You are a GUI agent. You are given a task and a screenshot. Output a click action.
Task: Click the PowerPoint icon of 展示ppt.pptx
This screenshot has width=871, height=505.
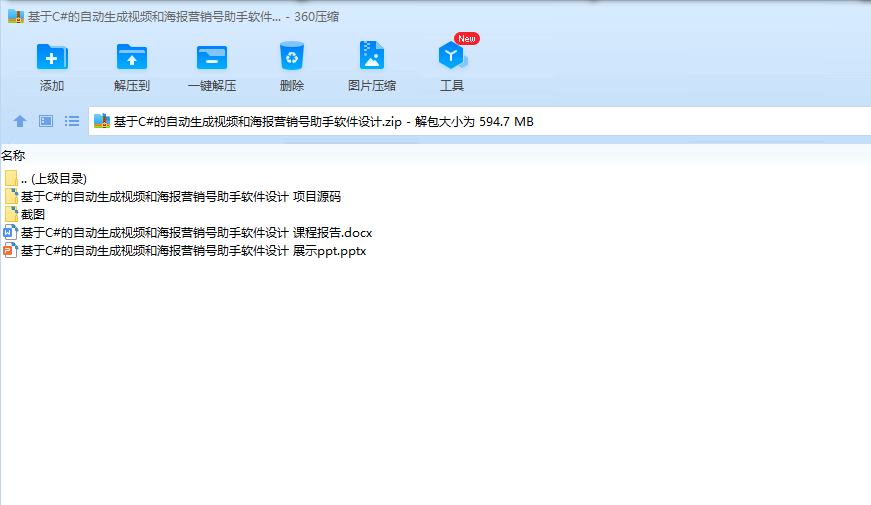pos(11,251)
